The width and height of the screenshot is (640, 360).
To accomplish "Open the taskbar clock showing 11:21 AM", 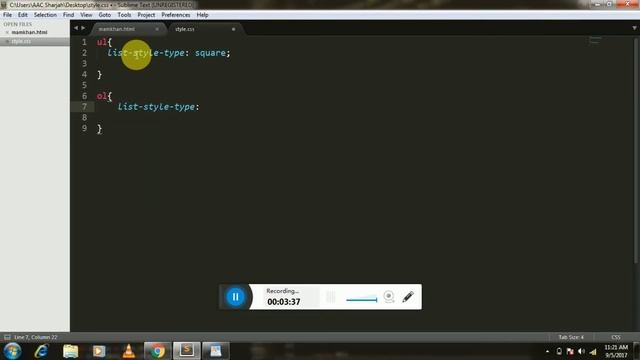I will coord(616,351).
